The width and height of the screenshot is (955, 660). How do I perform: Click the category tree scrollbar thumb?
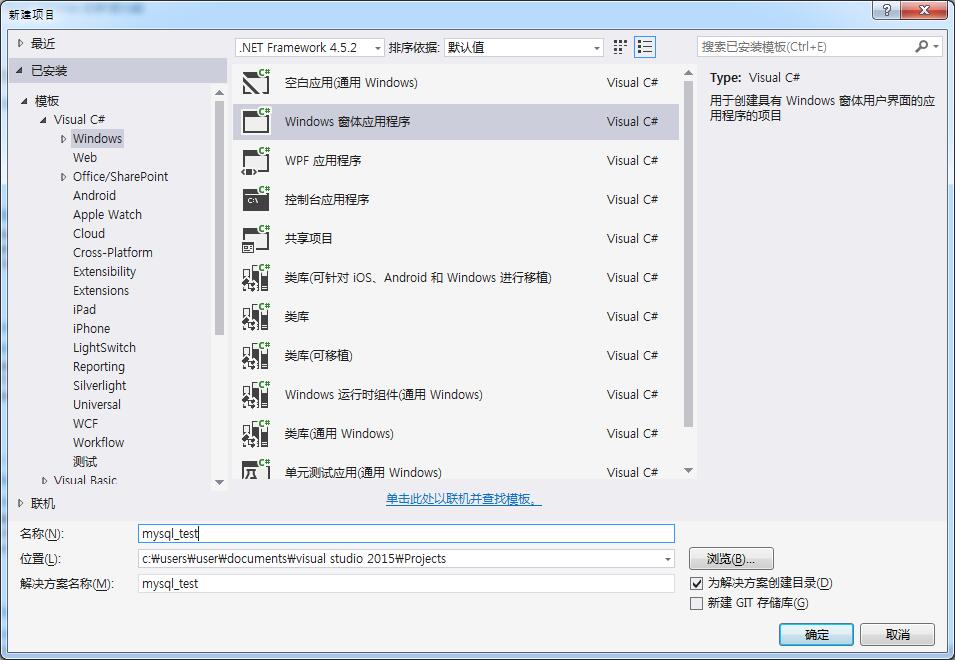coord(219,217)
